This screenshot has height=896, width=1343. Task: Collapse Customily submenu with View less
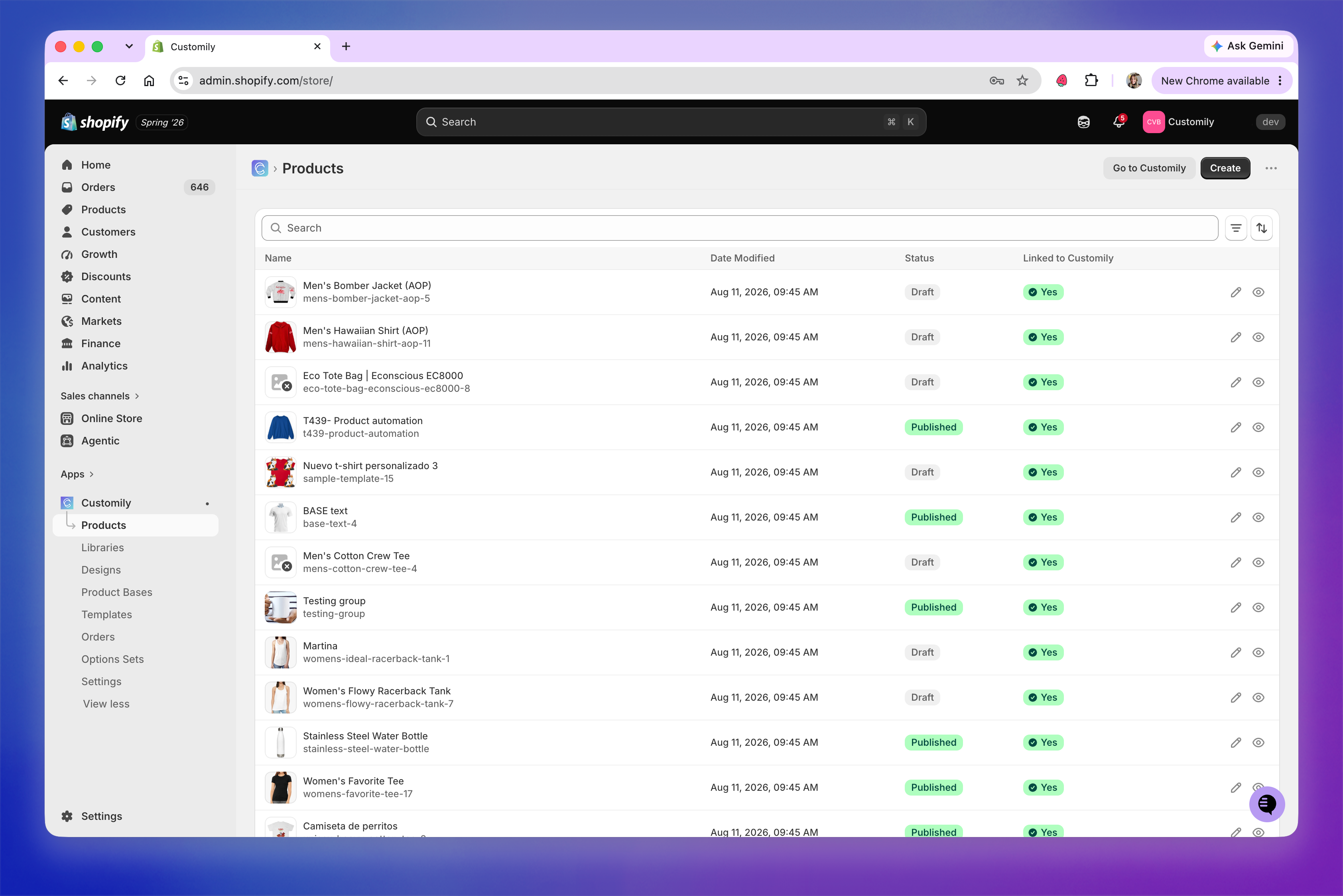coord(106,704)
